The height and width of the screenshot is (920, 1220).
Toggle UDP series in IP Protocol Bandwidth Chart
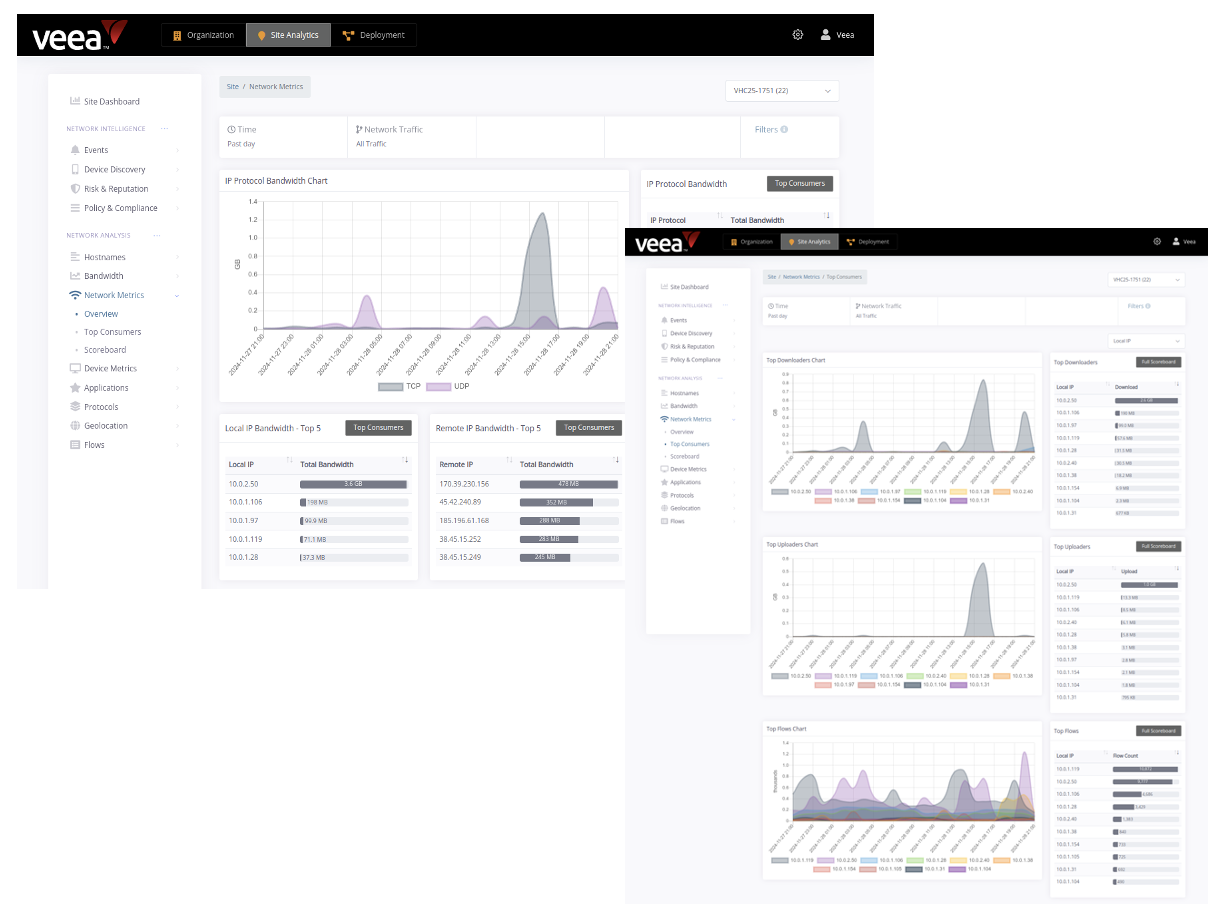pyautogui.click(x=447, y=386)
